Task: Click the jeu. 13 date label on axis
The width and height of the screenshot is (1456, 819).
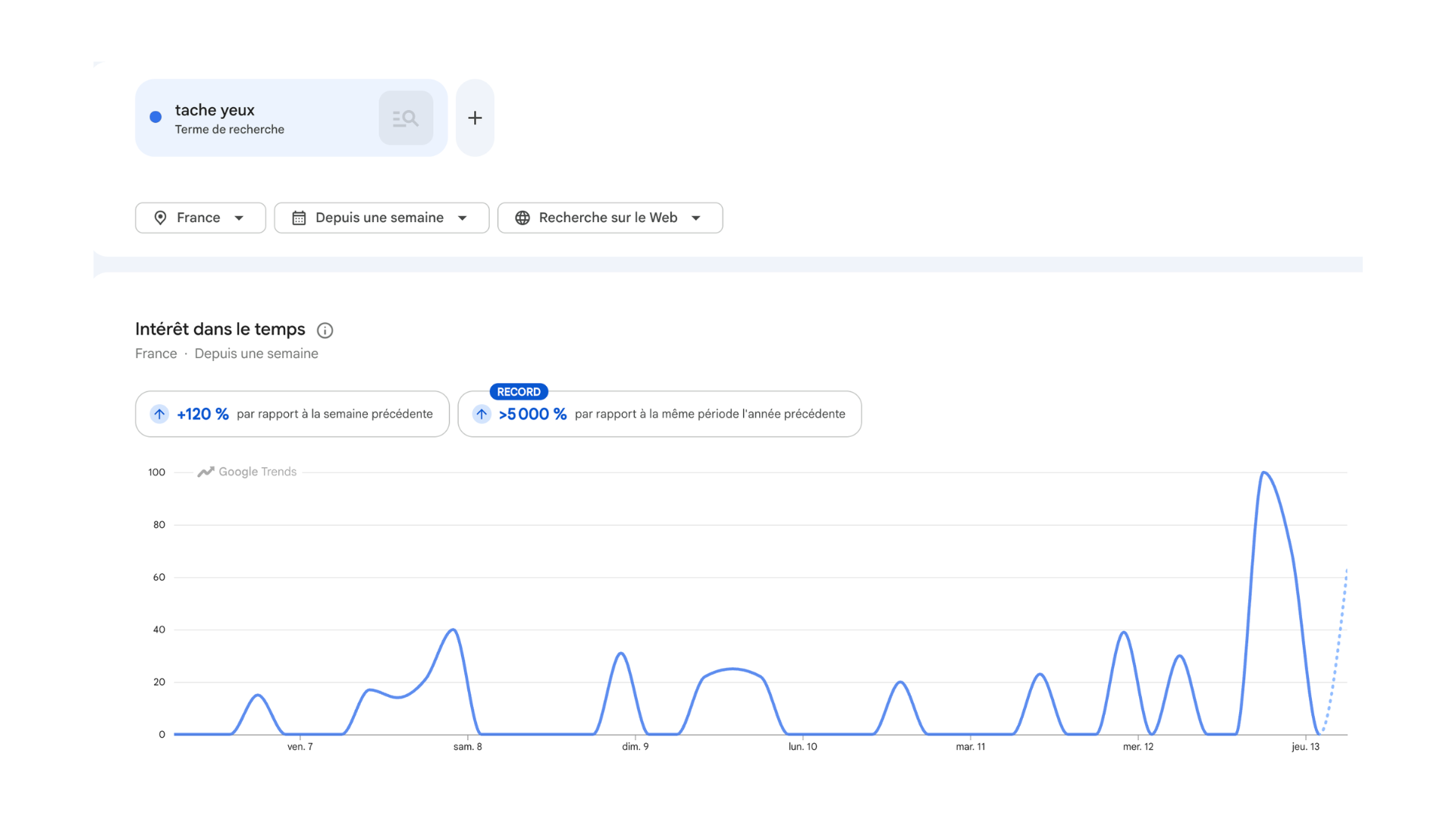Action: point(1306,747)
